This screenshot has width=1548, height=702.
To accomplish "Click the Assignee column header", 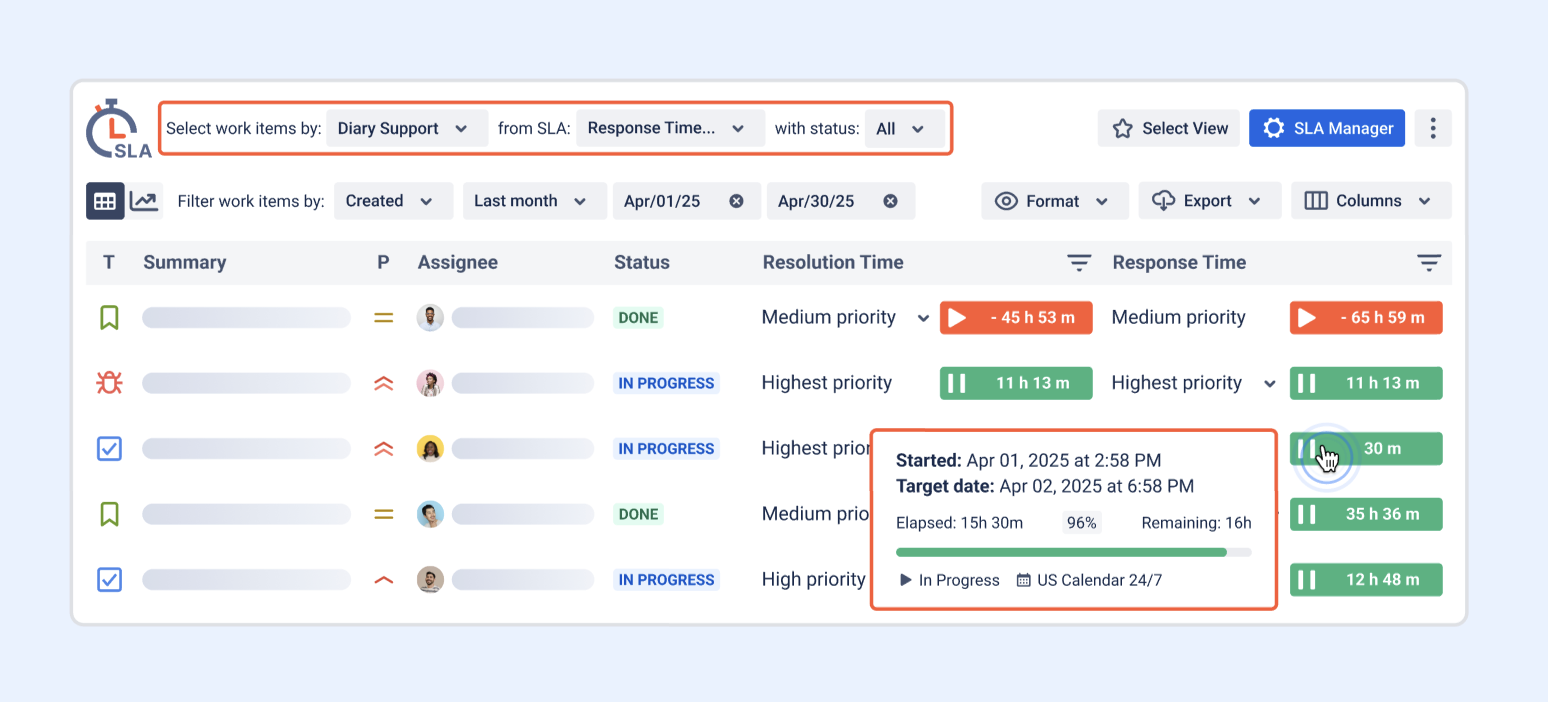I will click(x=458, y=263).
